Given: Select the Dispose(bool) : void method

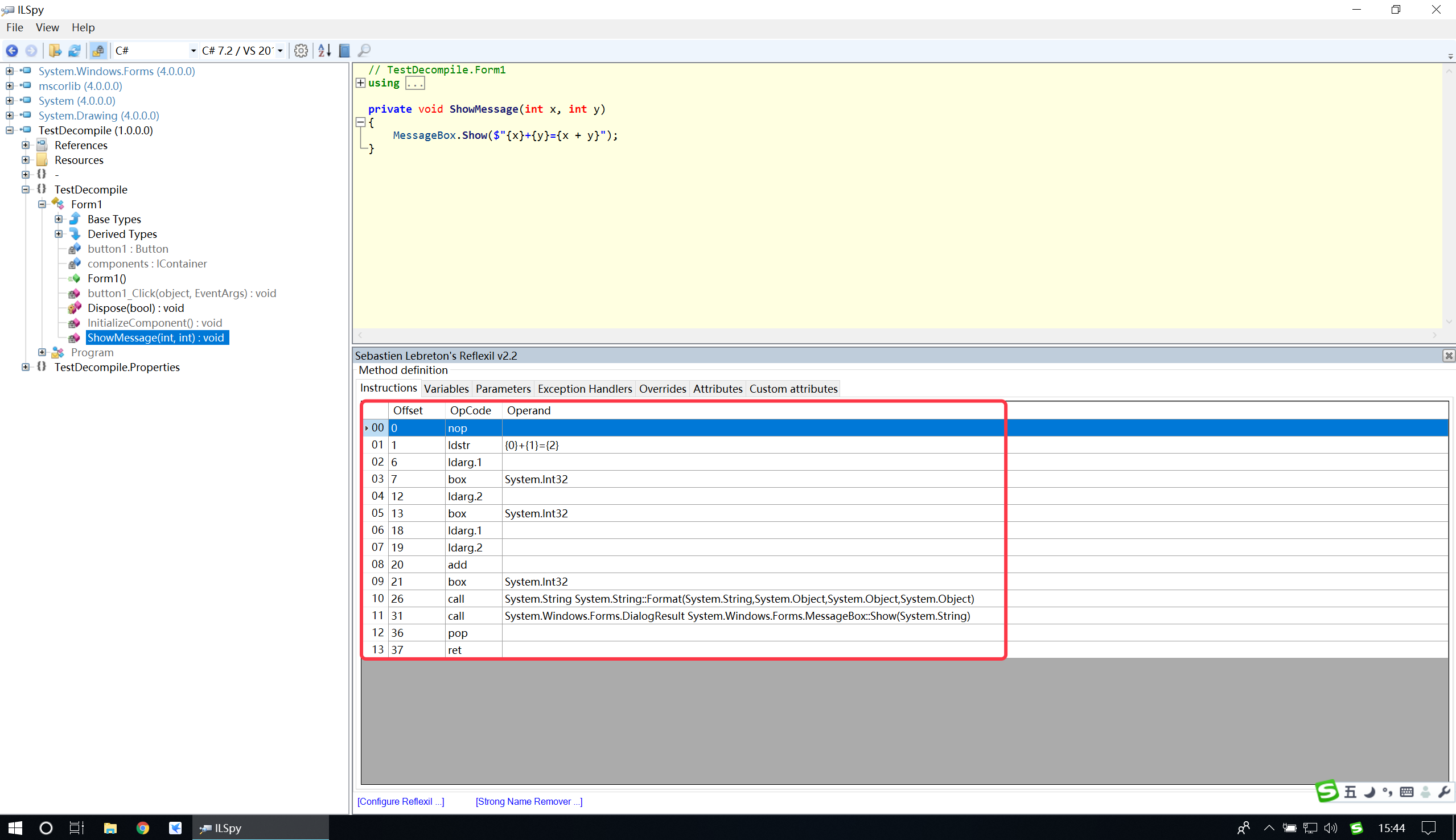Looking at the screenshot, I should click(135, 308).
